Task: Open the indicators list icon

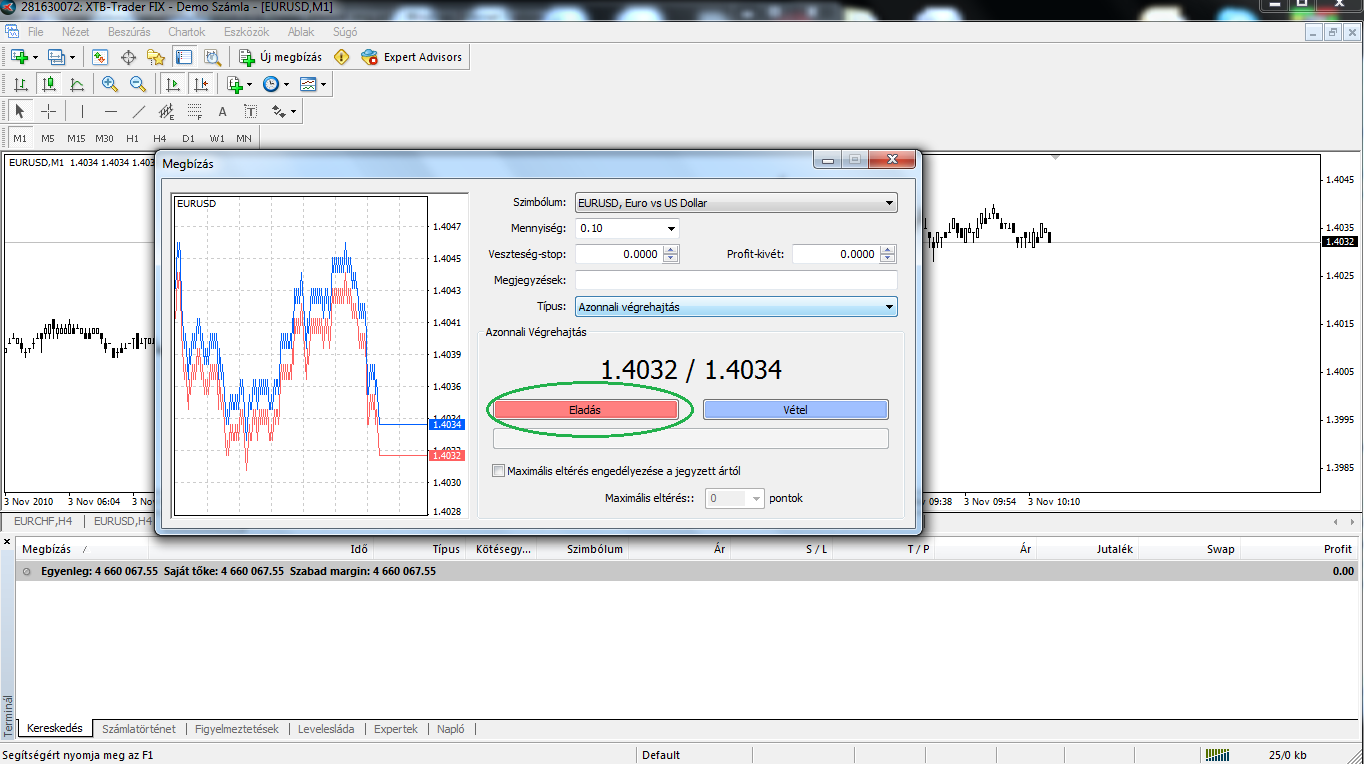Action: coord(234,85)
